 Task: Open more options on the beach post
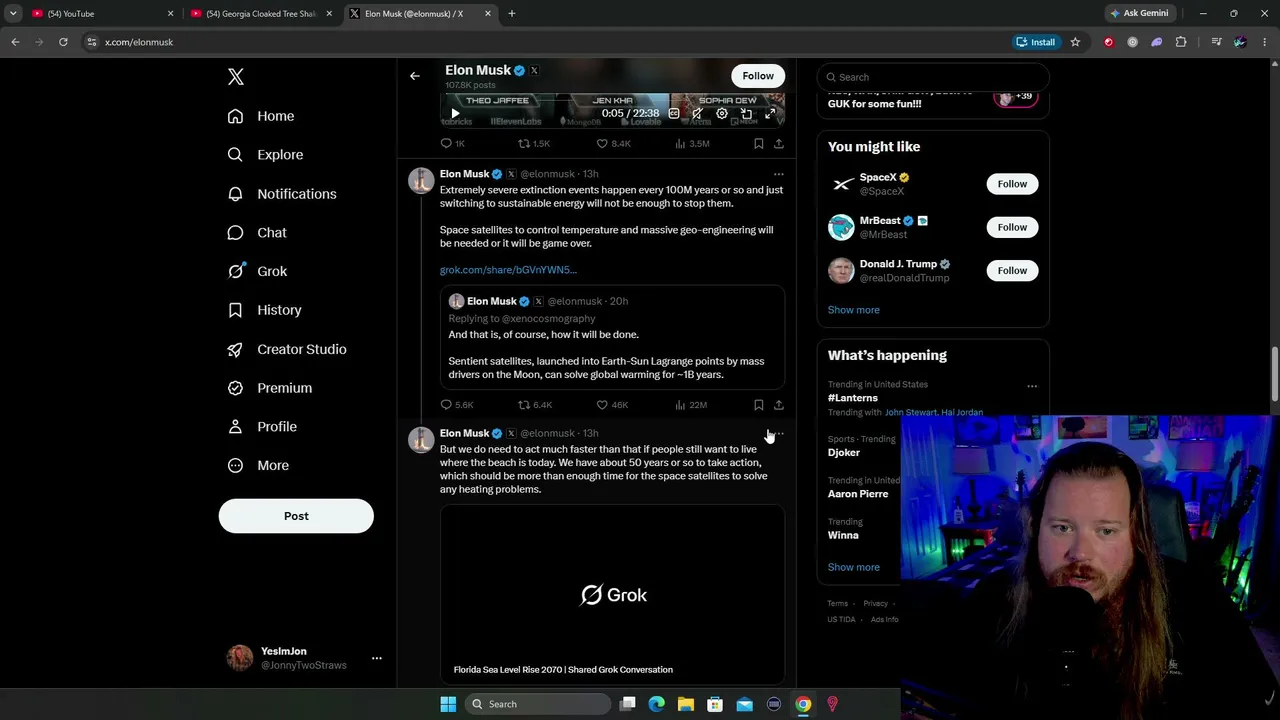[779, 434]
